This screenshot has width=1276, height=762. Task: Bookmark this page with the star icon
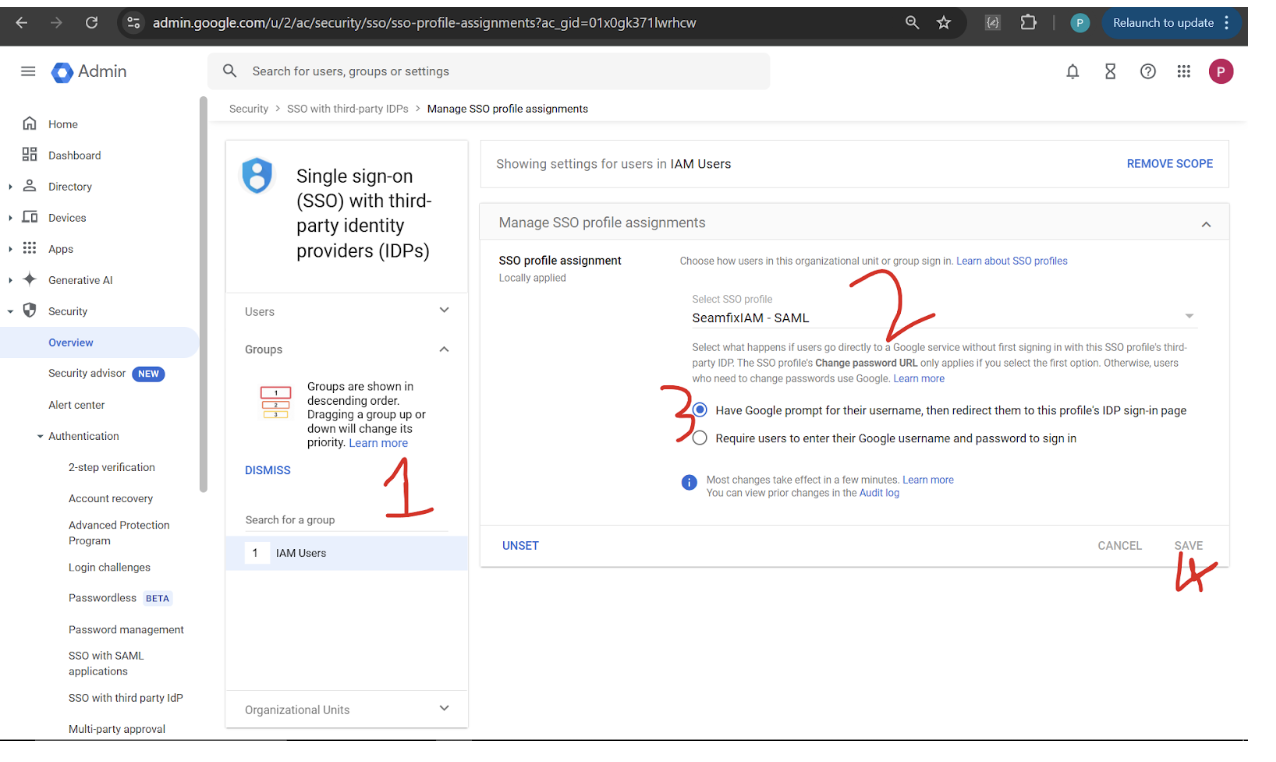click(943, 22)
